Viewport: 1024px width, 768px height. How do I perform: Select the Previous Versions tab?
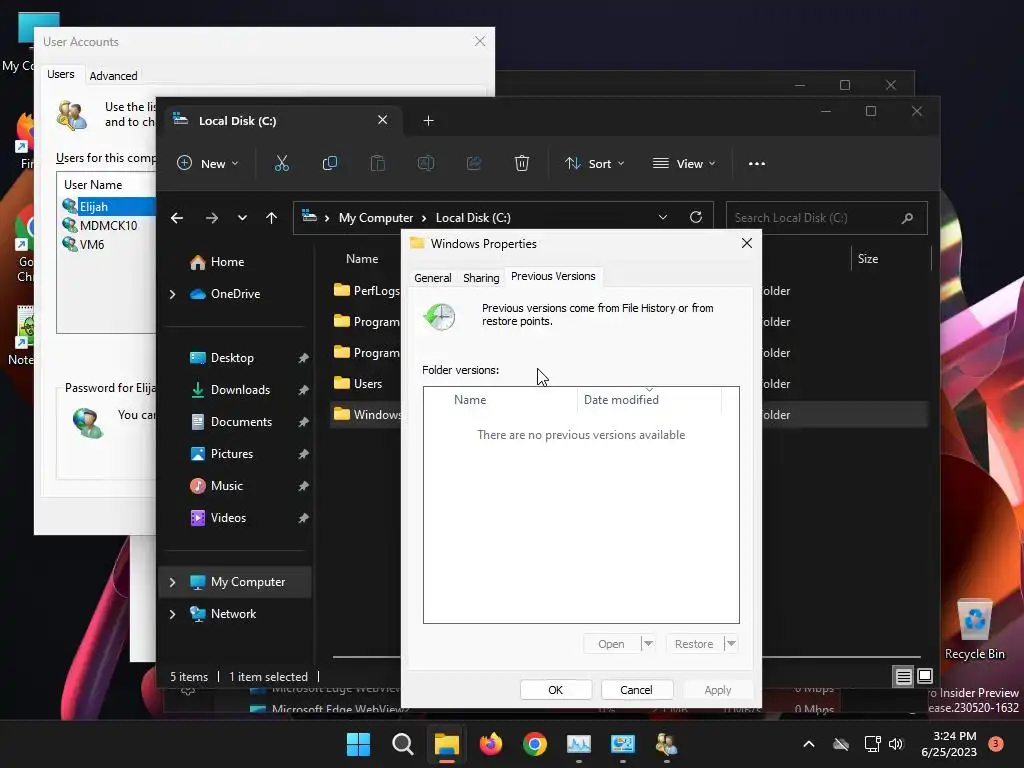click(x=553, y=276)
